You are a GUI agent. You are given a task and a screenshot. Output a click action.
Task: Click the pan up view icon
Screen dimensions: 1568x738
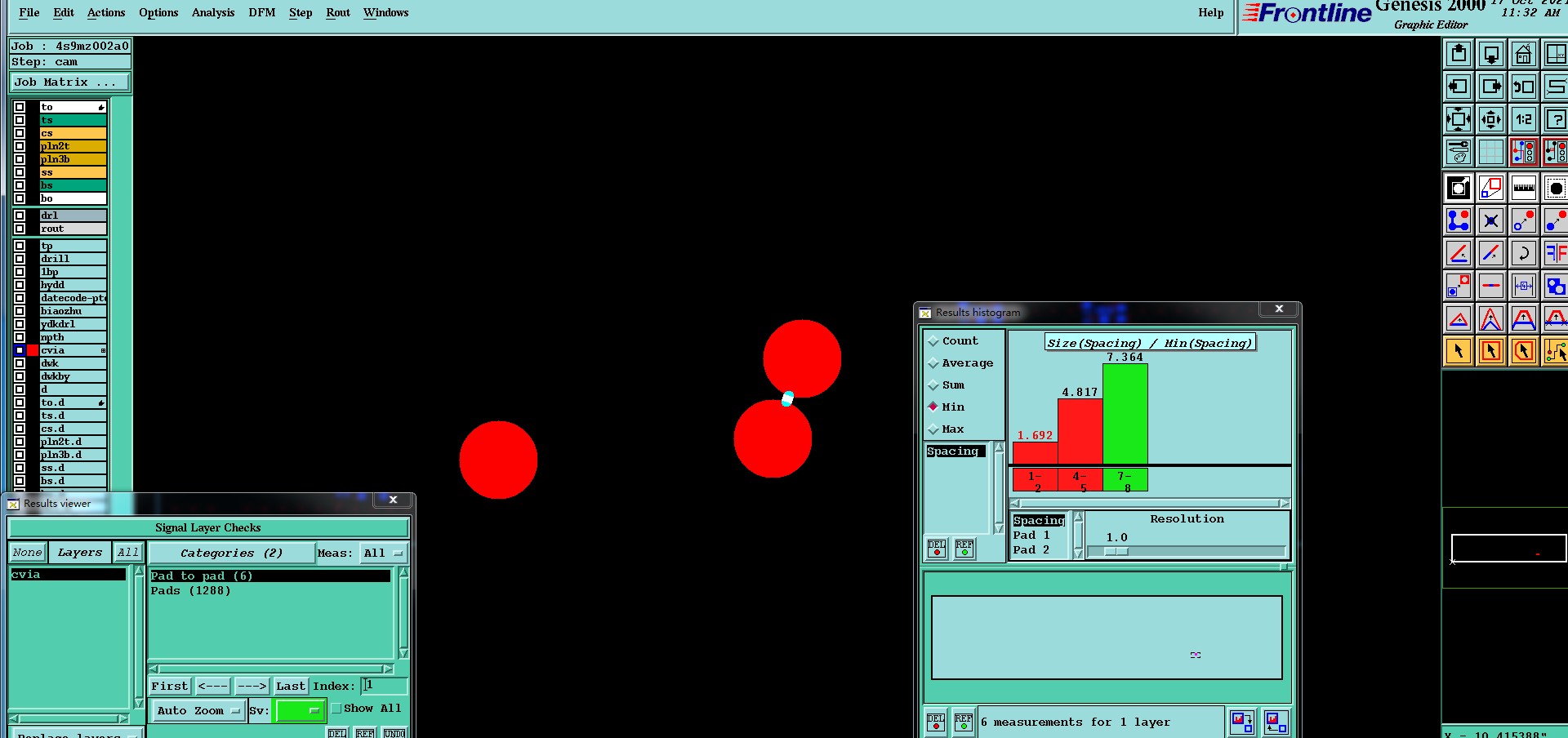[1459, 54]
